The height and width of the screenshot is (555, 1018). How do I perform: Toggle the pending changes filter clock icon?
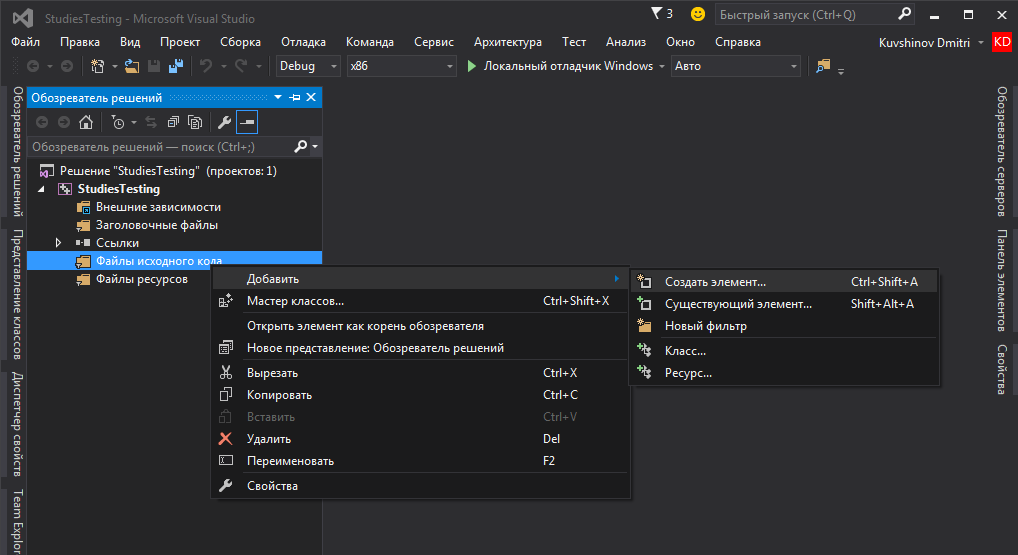coord(117,122)
